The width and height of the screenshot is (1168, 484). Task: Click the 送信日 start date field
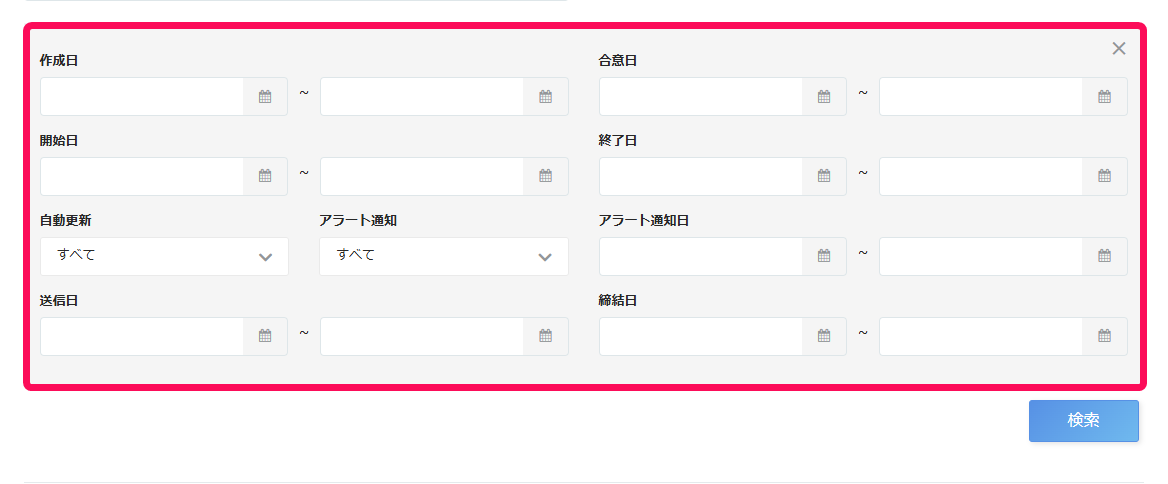(142, 337)
